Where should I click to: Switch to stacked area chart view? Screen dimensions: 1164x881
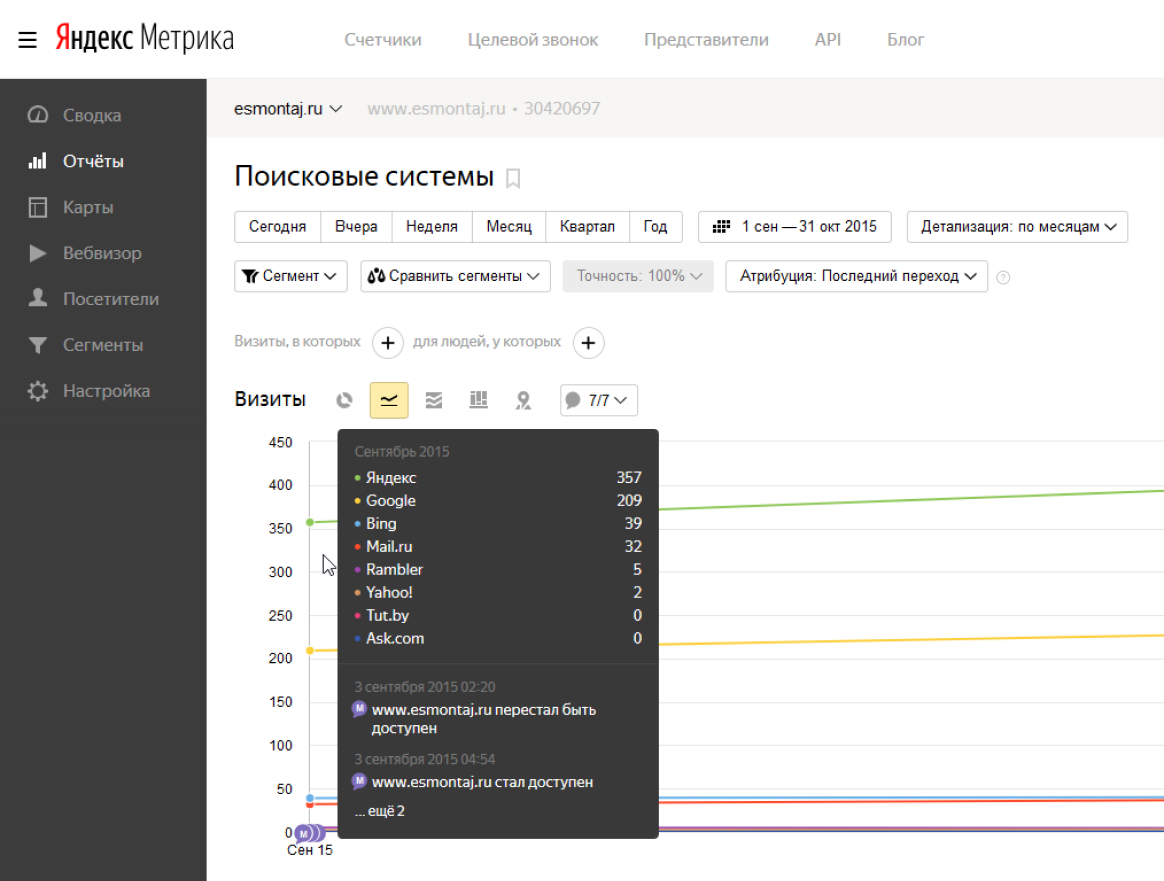(x=434, y=401)
